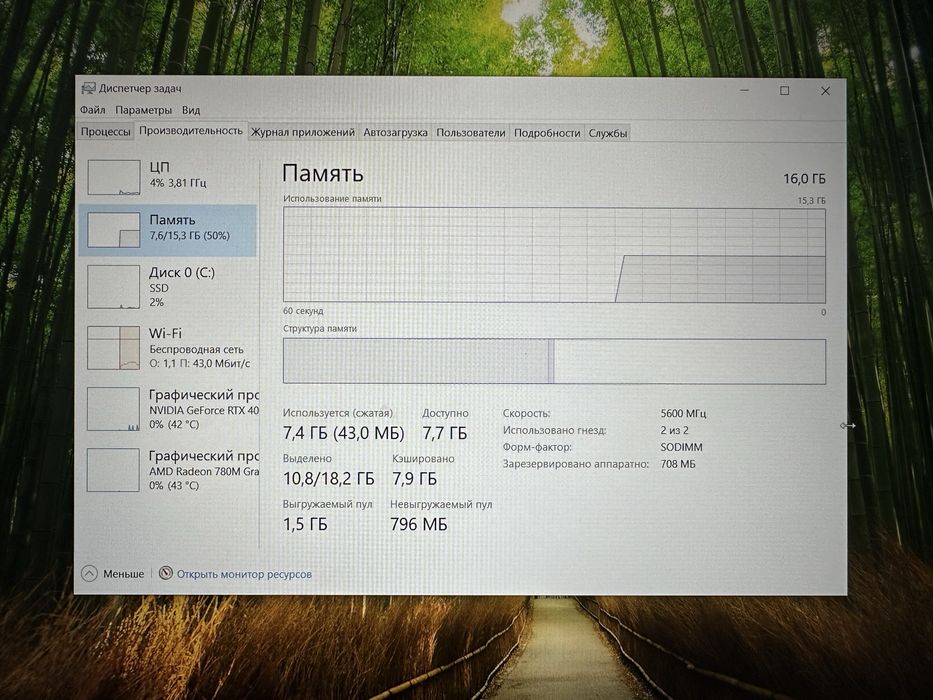Click the Структура памяти label

[x=320, y=328]
